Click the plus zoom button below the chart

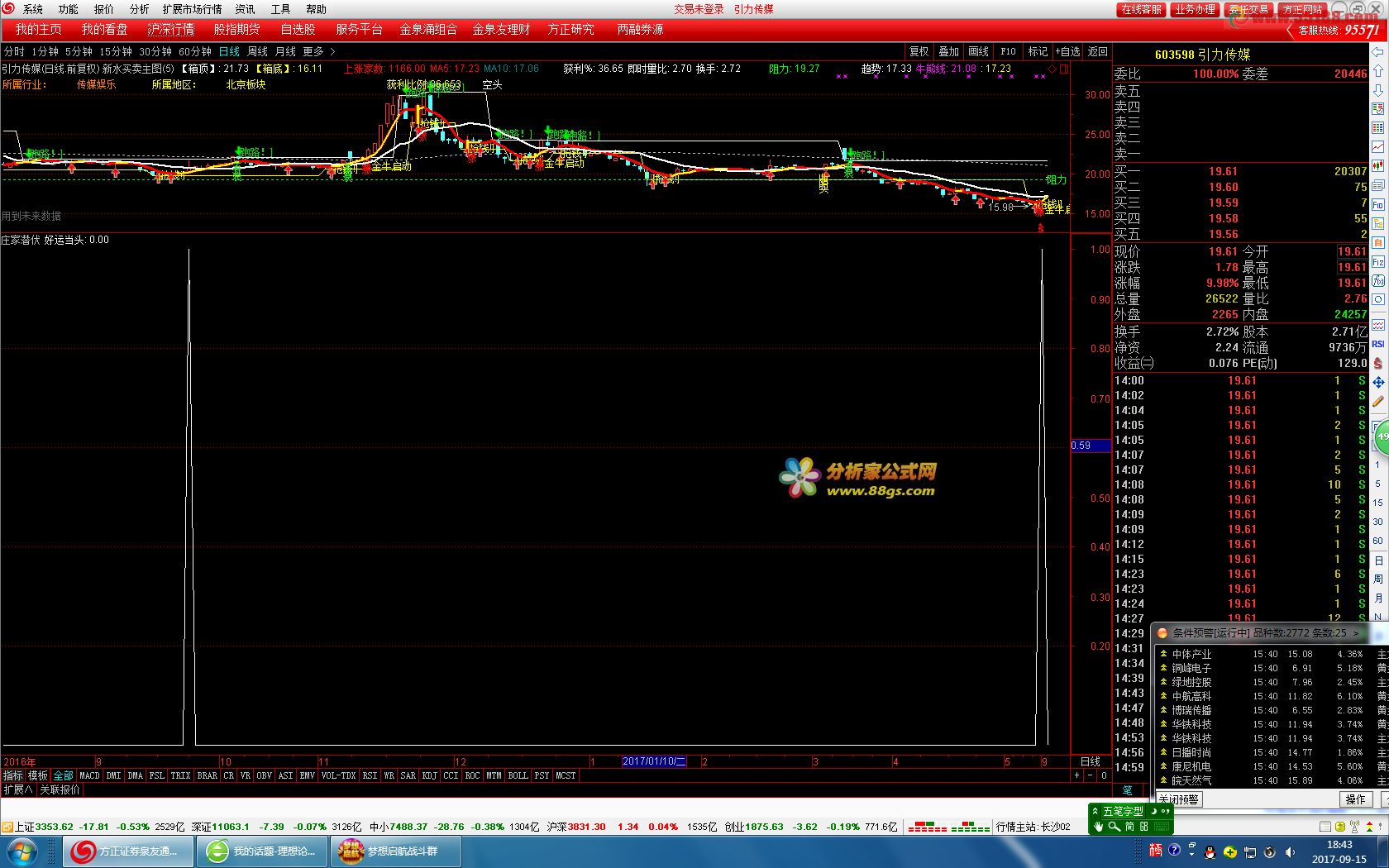1076,775
